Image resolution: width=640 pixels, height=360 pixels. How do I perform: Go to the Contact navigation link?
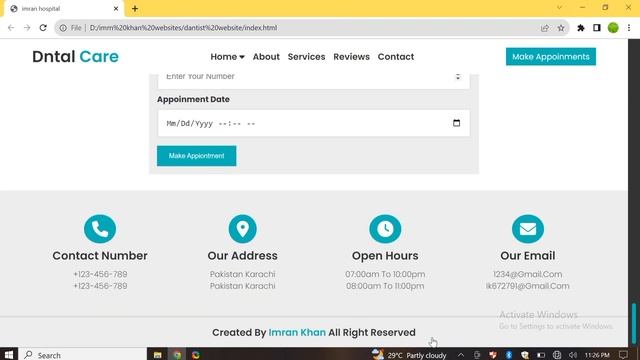pos(396,57)
